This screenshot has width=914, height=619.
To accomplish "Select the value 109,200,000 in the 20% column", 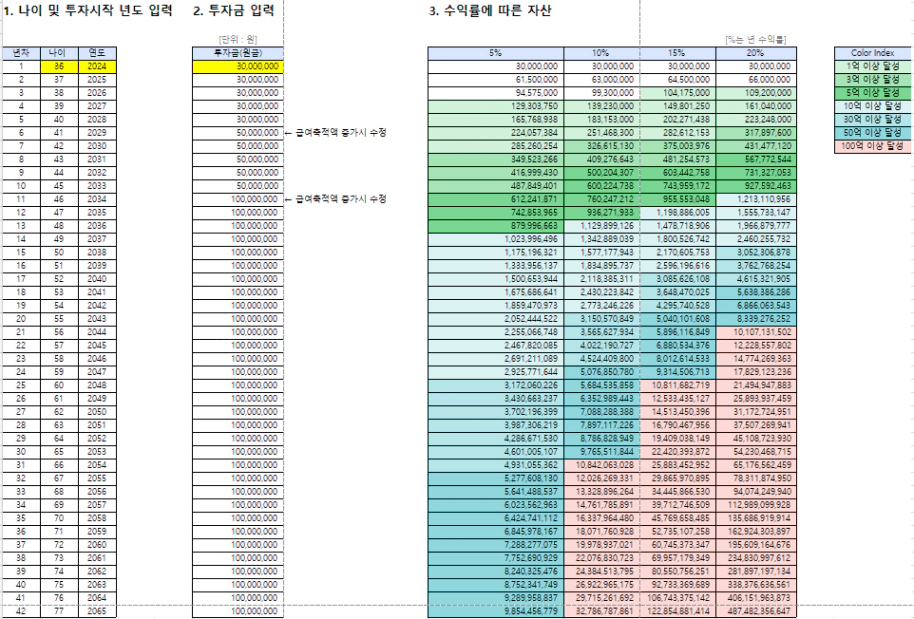I will 755,93.
